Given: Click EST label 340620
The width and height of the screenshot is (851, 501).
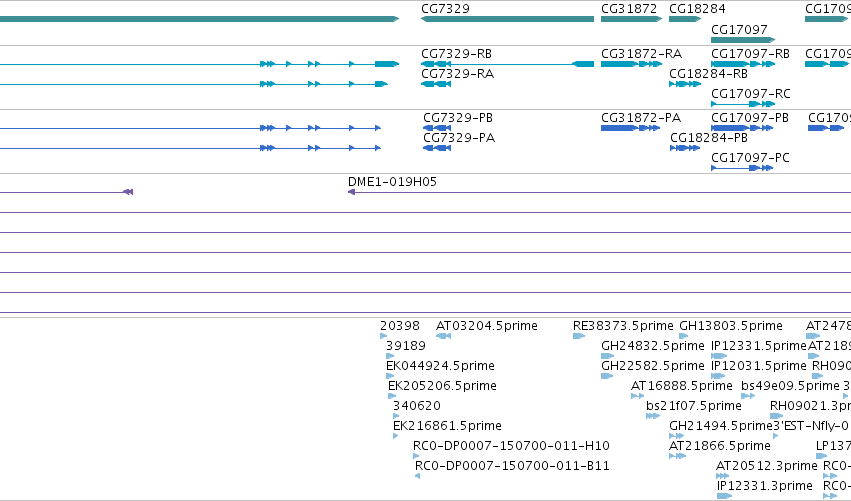Looking at the screenshot, I should (417, 406).
